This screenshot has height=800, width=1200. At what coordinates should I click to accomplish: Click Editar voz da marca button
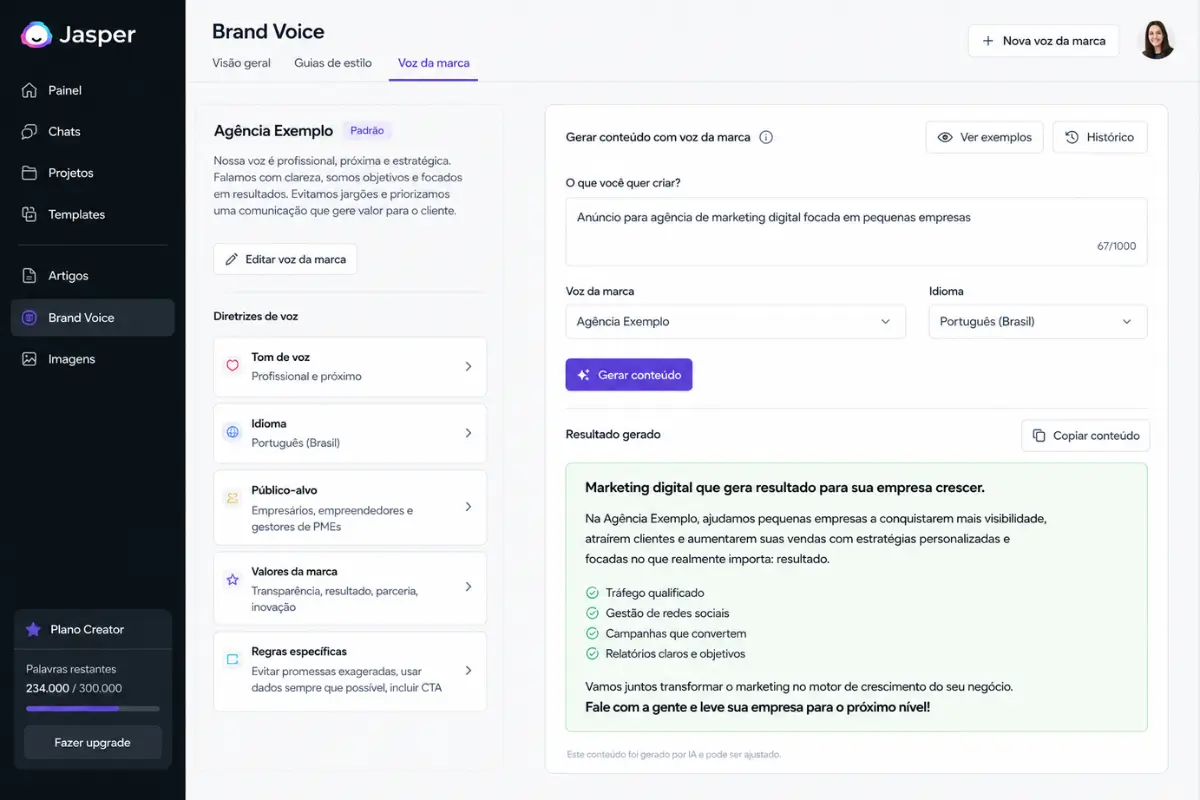click(285, 259)
